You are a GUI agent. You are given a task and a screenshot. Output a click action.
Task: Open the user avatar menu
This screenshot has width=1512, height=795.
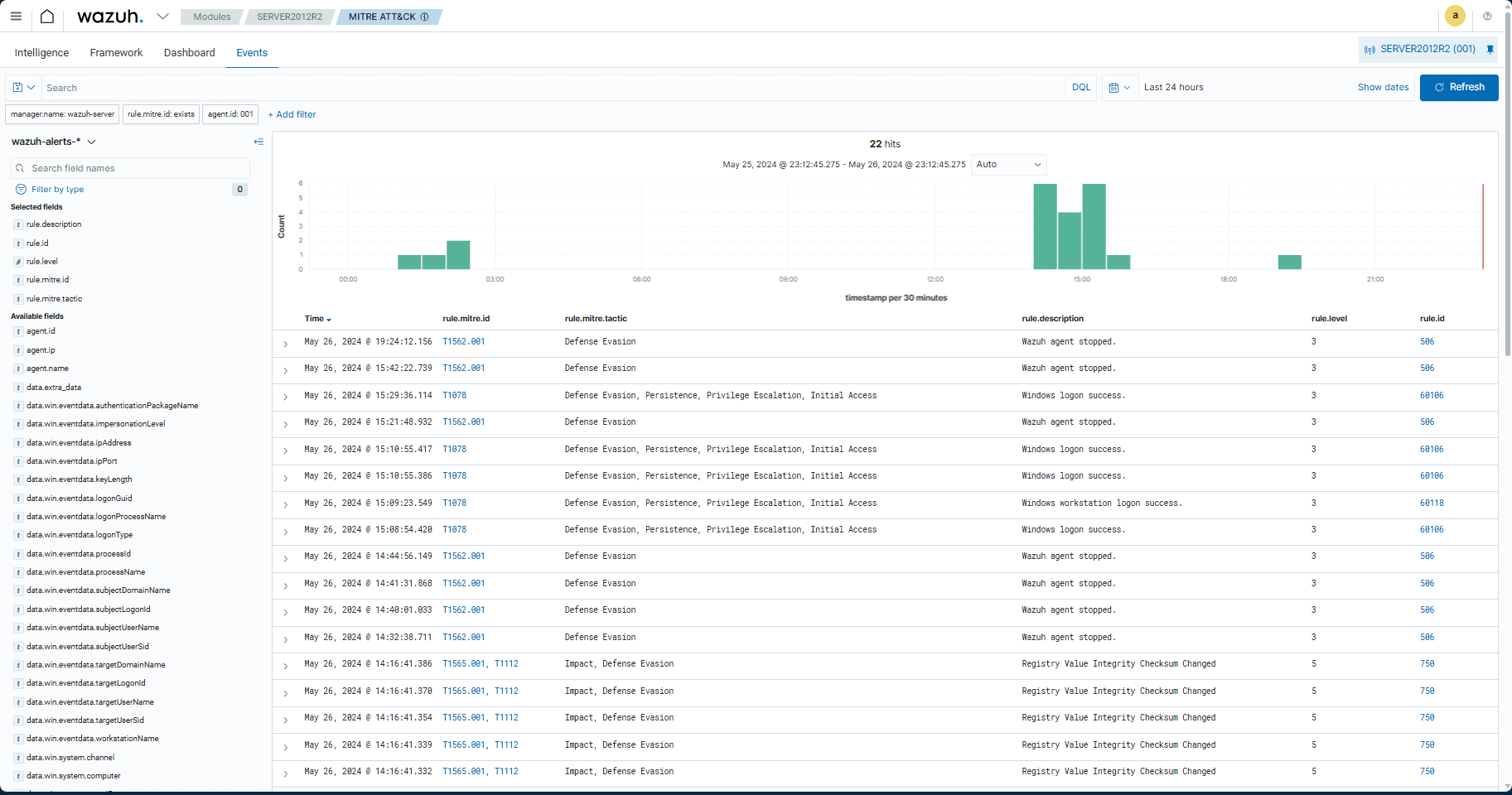pyautogui.click(x=1455, y=16)
